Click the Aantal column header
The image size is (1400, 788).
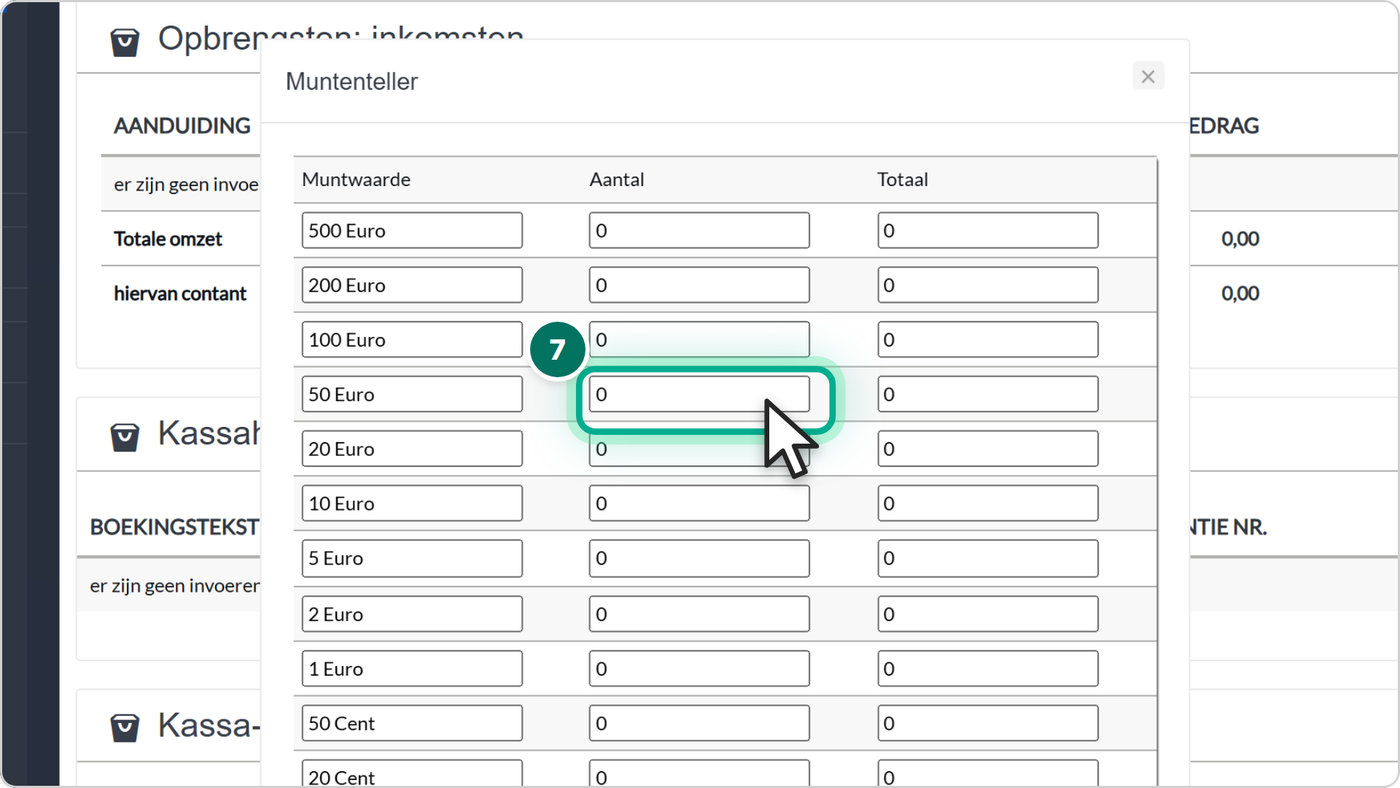point(617,180)
